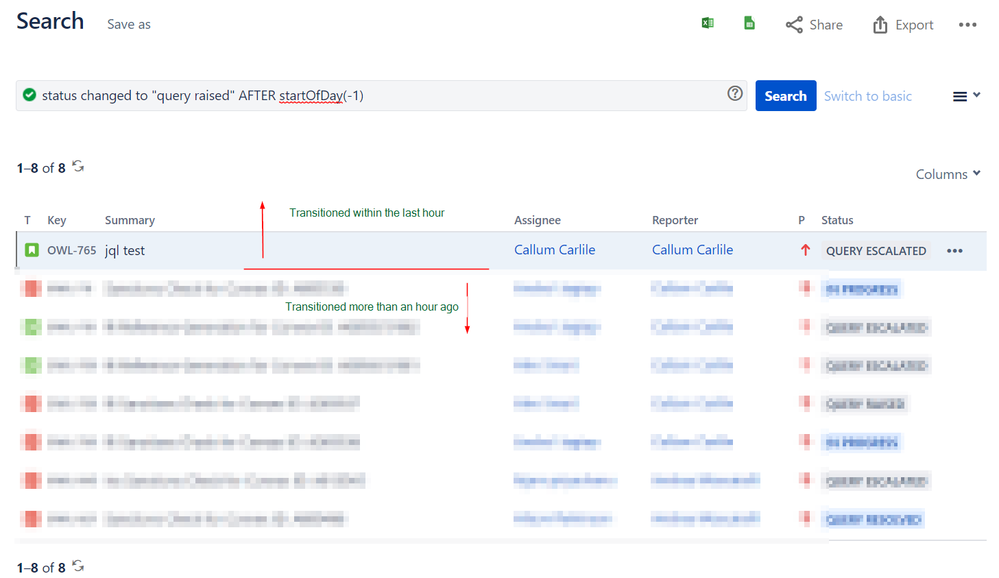Sort by the Status column header
This screenshot has width=999, height=578.
[x=837, y=220]
